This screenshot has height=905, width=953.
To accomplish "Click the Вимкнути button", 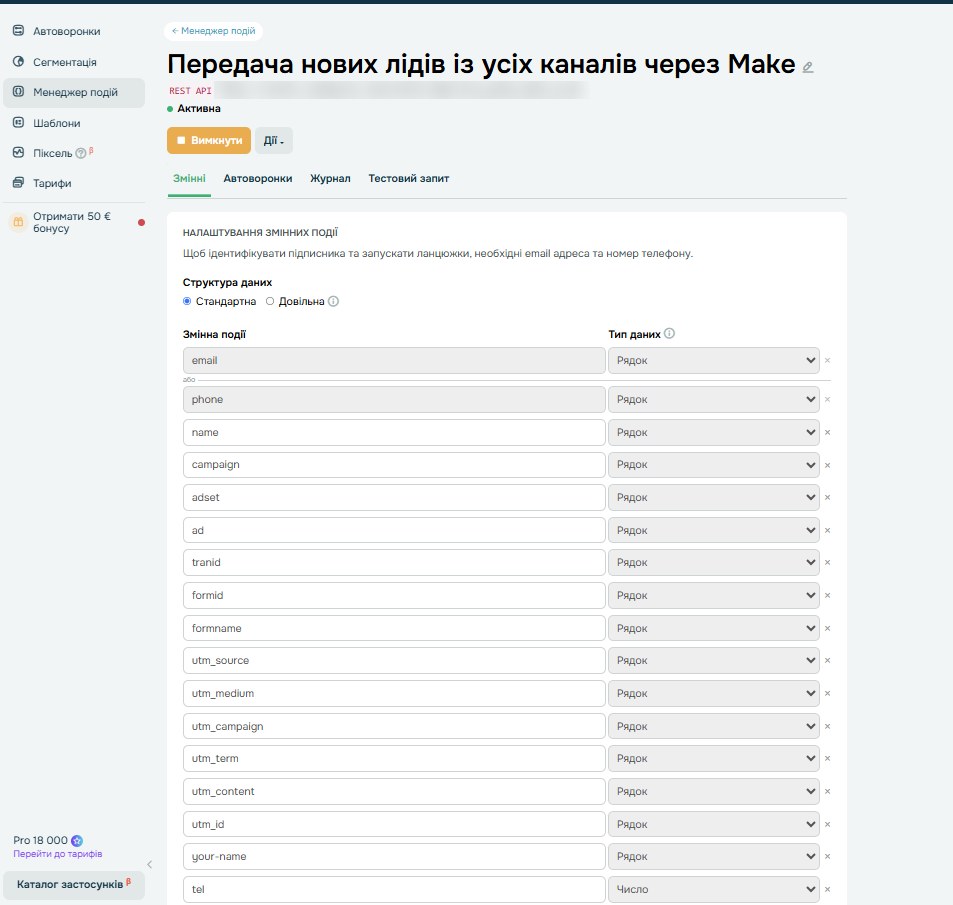I will coord(208,140).
